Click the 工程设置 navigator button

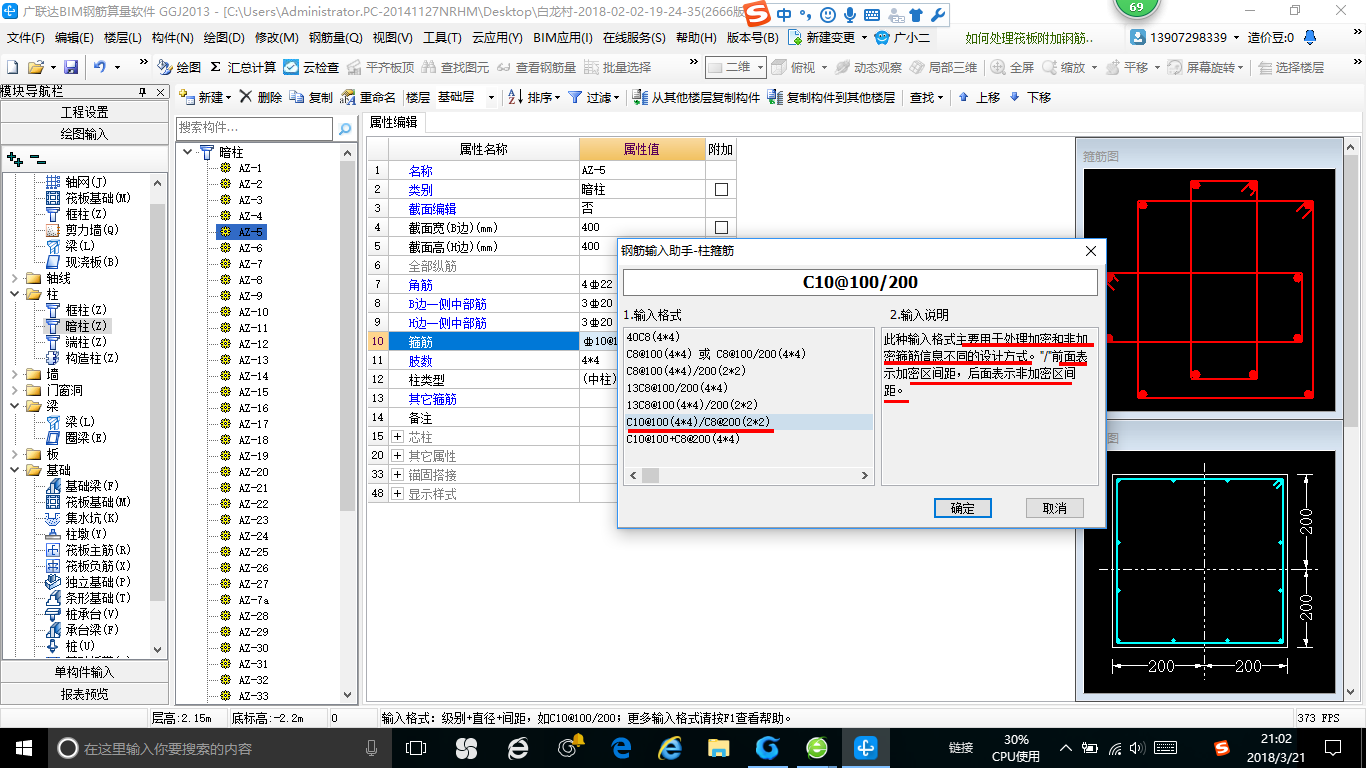(x=84, y=112)
